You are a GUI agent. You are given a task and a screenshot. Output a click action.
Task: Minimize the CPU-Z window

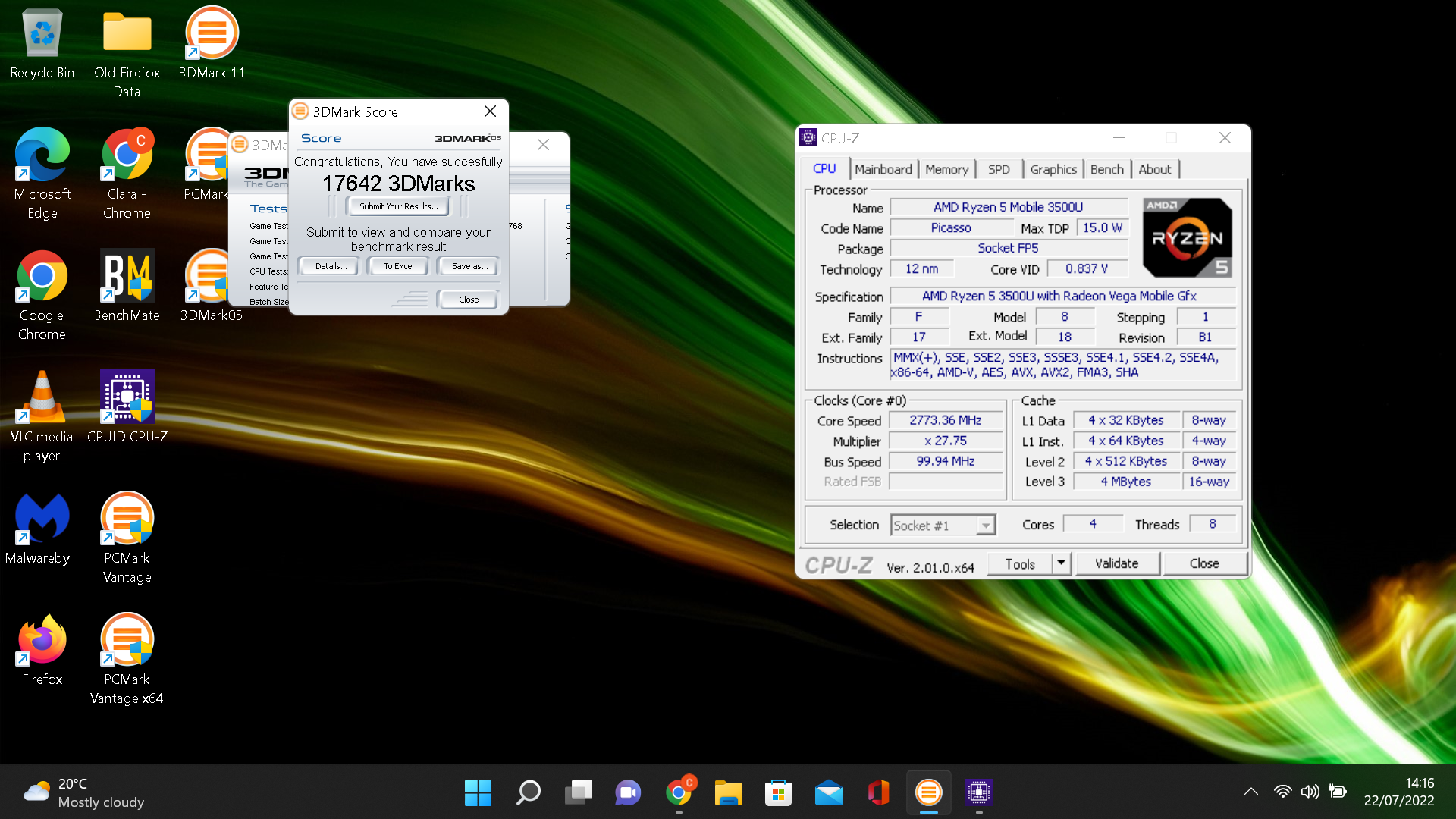1119,138
